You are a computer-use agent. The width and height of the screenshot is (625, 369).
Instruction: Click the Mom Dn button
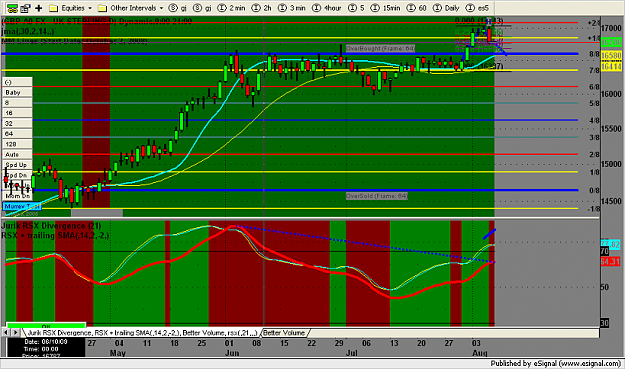tap(17, 196)
